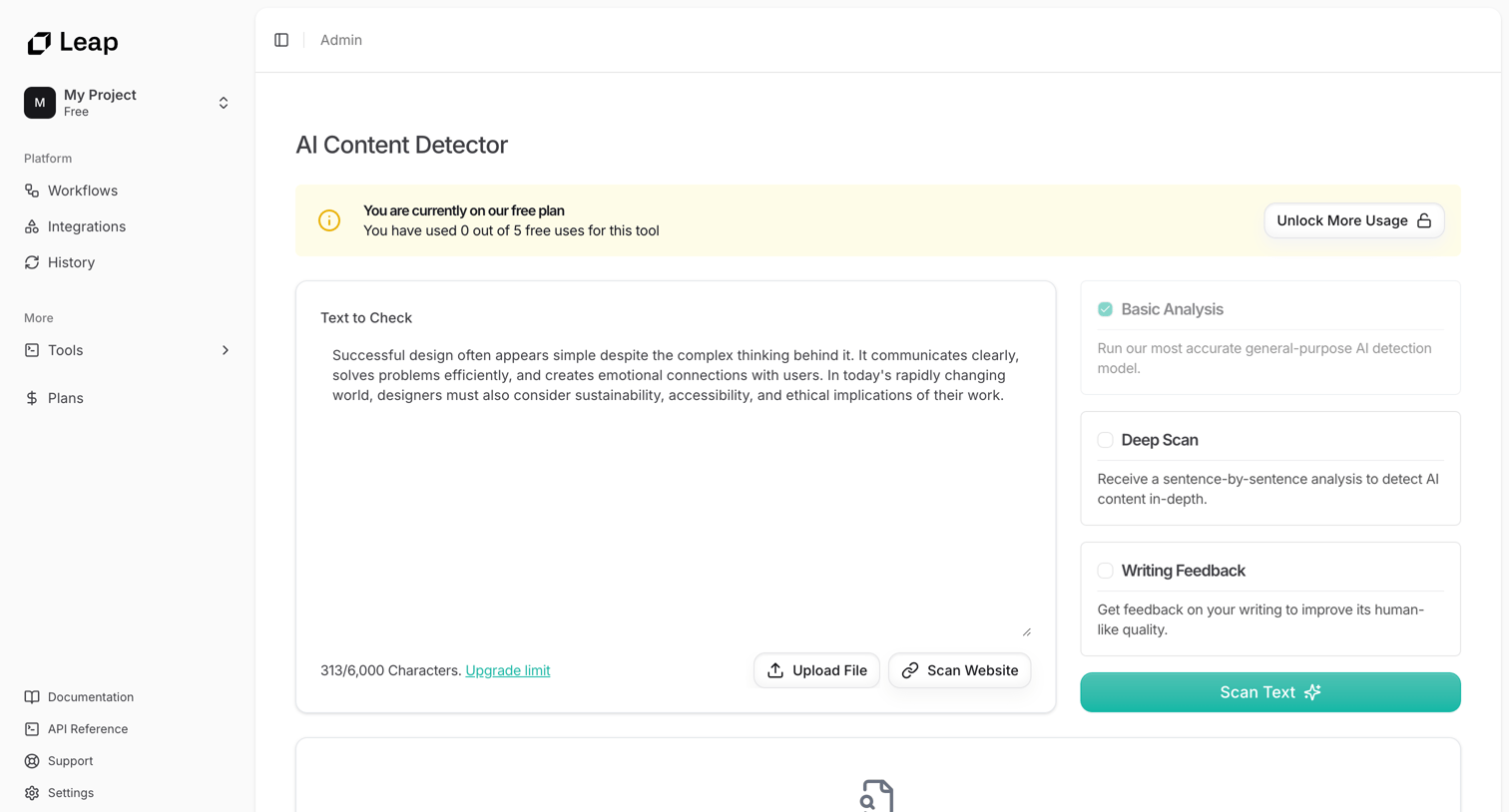Click the info icon in plan banner
Screen dimensions: 1509x812
[x=329, y=220]
